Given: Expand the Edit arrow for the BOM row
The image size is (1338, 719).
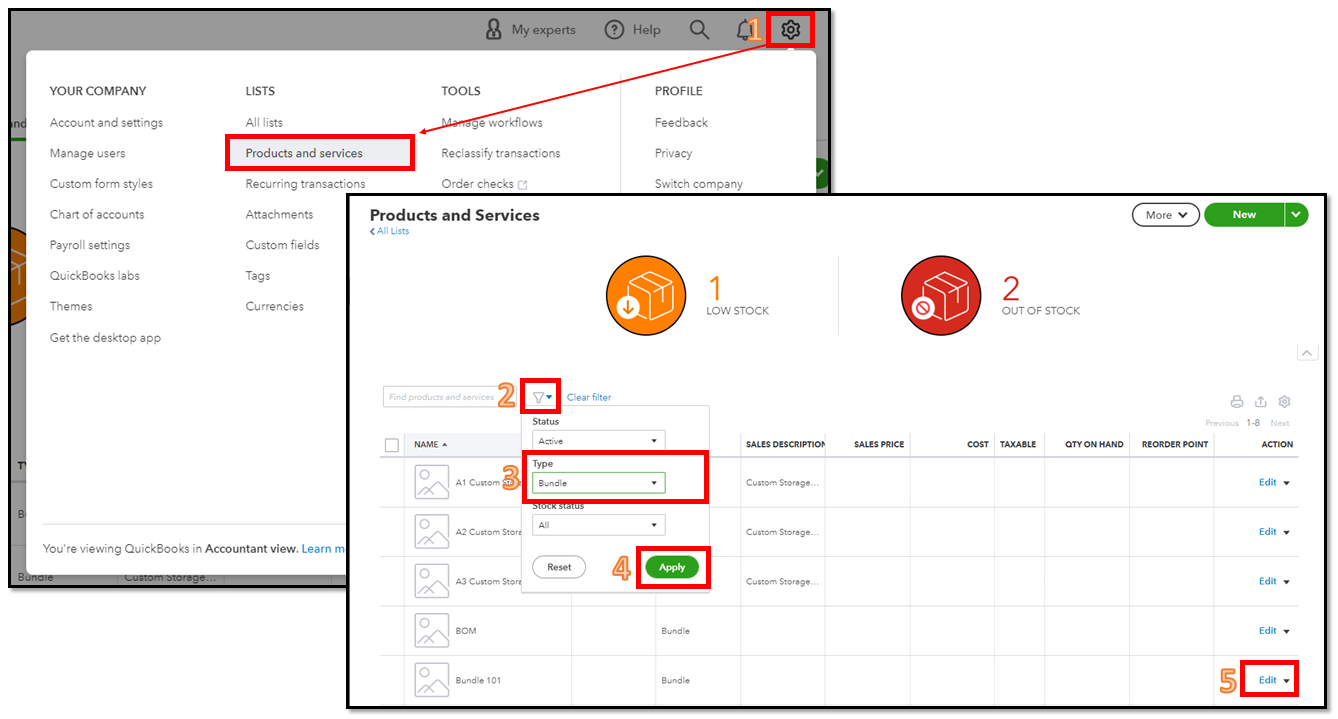Looking at the screenshot, I should tap(1286, 631).
